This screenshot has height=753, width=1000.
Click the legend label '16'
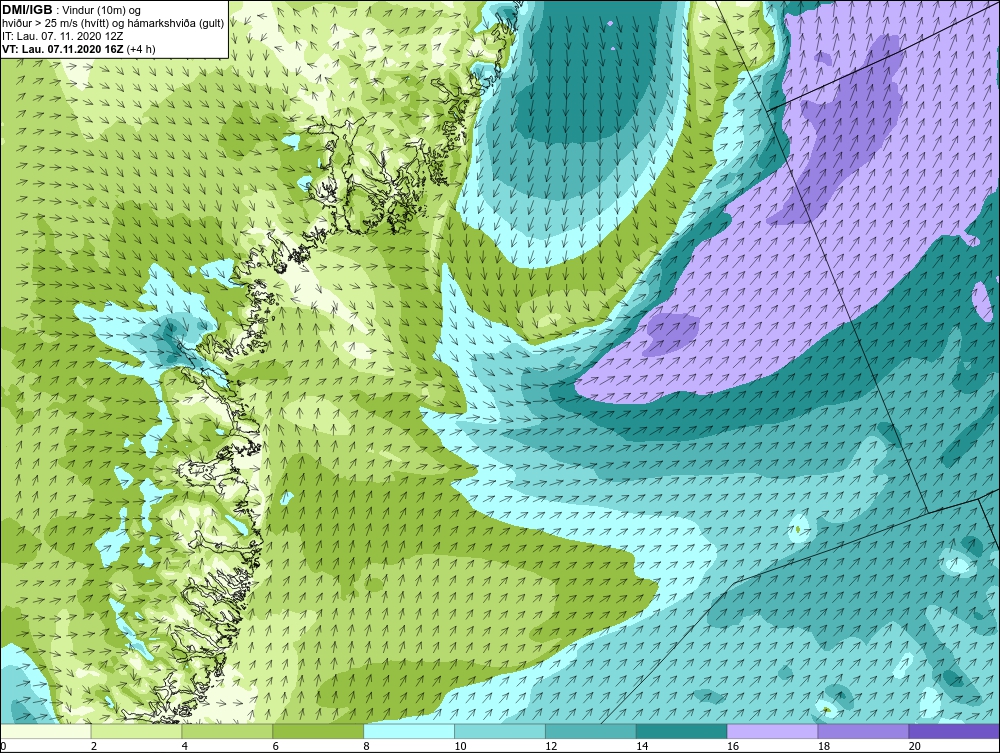[732, 746]
